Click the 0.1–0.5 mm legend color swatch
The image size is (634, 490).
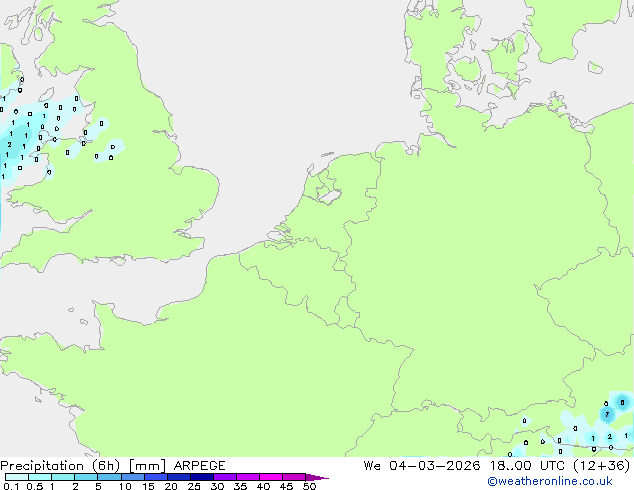pos(17,477)
